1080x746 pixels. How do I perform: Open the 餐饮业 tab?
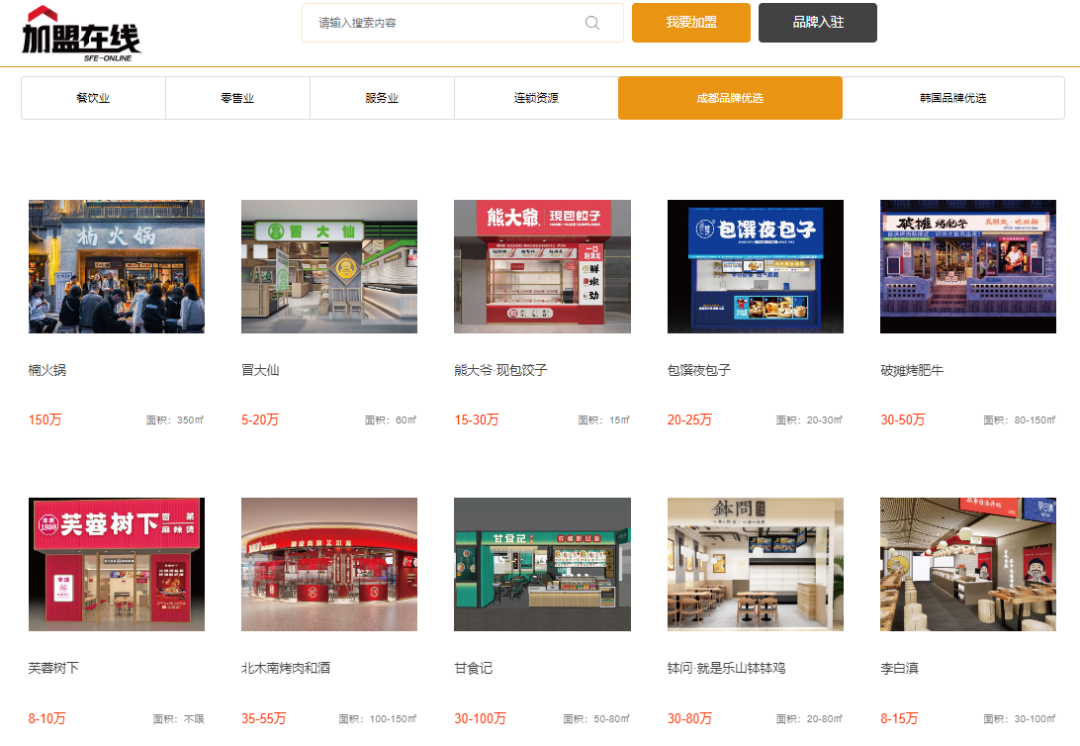[93, 98]
